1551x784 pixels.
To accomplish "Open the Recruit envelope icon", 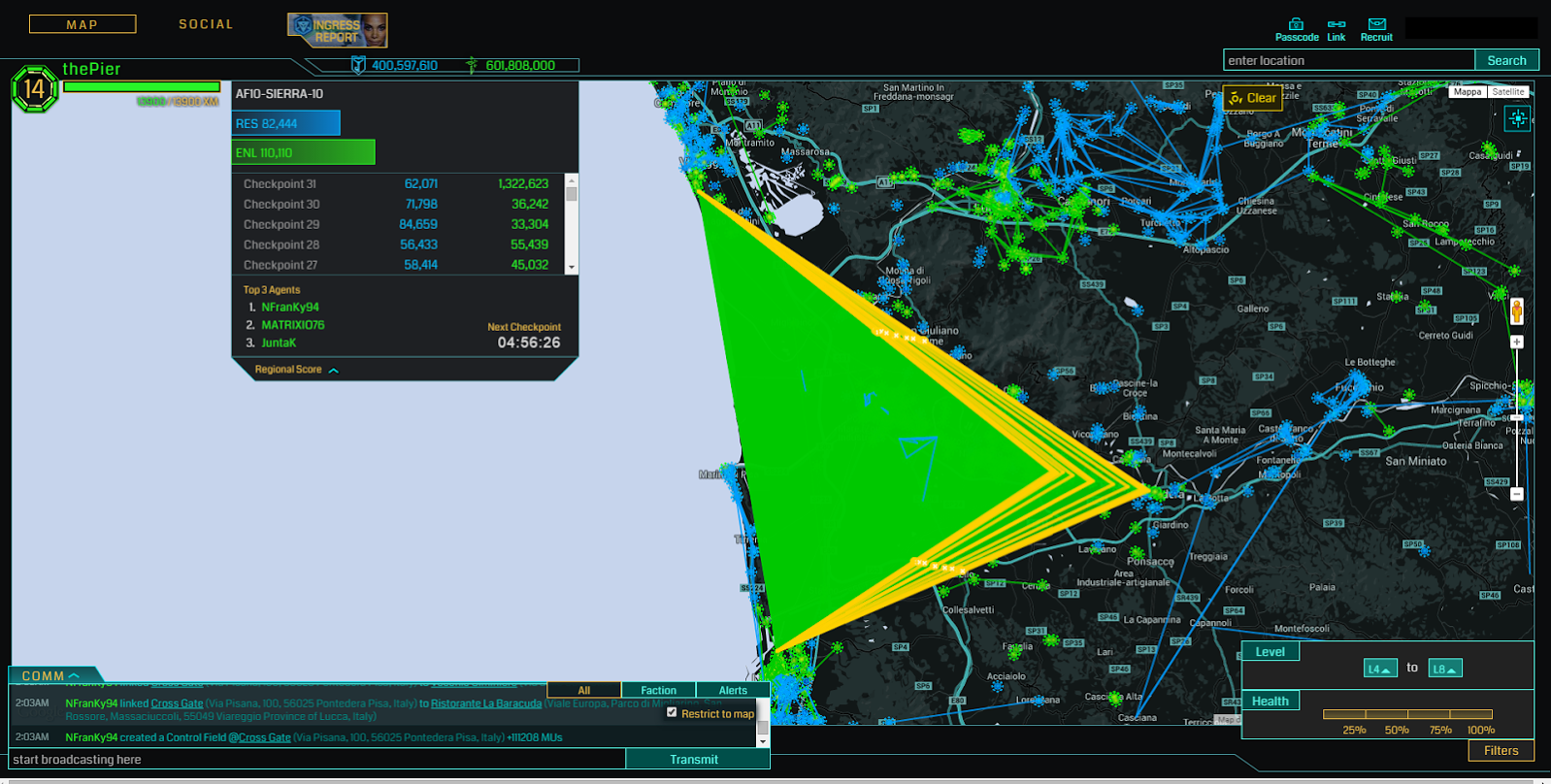I will coord(1376,24).
